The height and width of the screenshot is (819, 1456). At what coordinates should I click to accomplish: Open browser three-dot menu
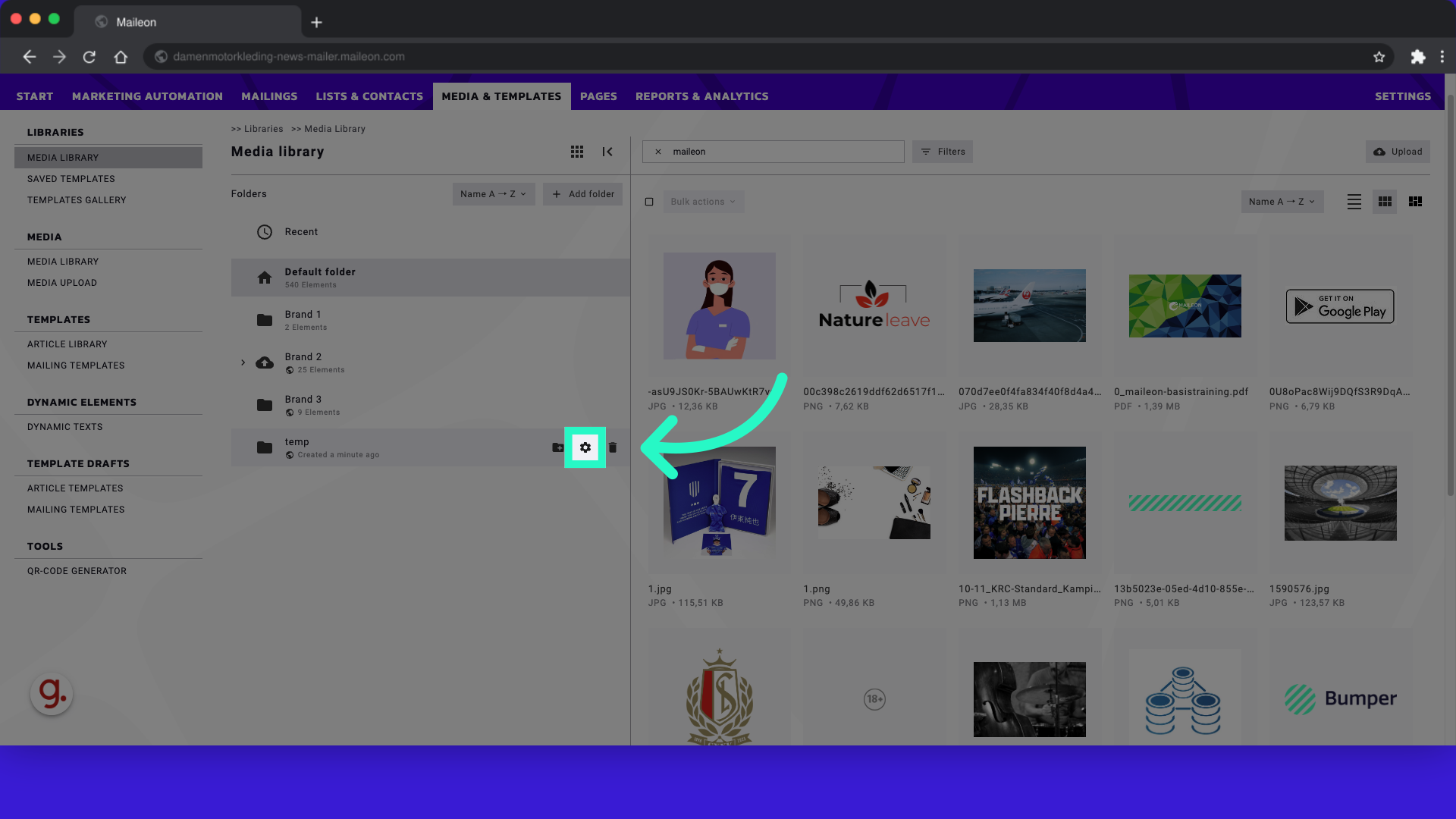pyautogui.click(x=1442, y=57)
